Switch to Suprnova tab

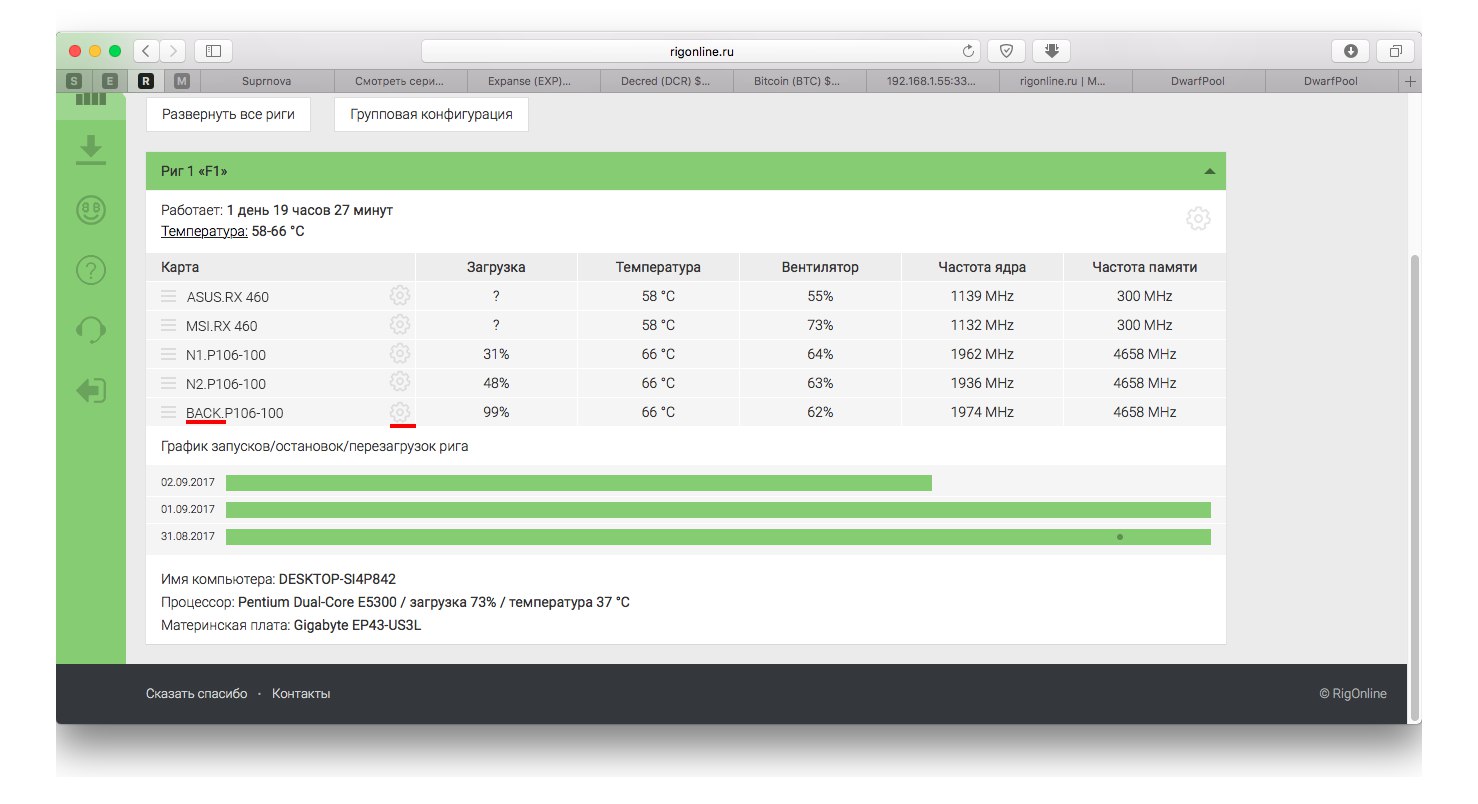tap(265, 82)
